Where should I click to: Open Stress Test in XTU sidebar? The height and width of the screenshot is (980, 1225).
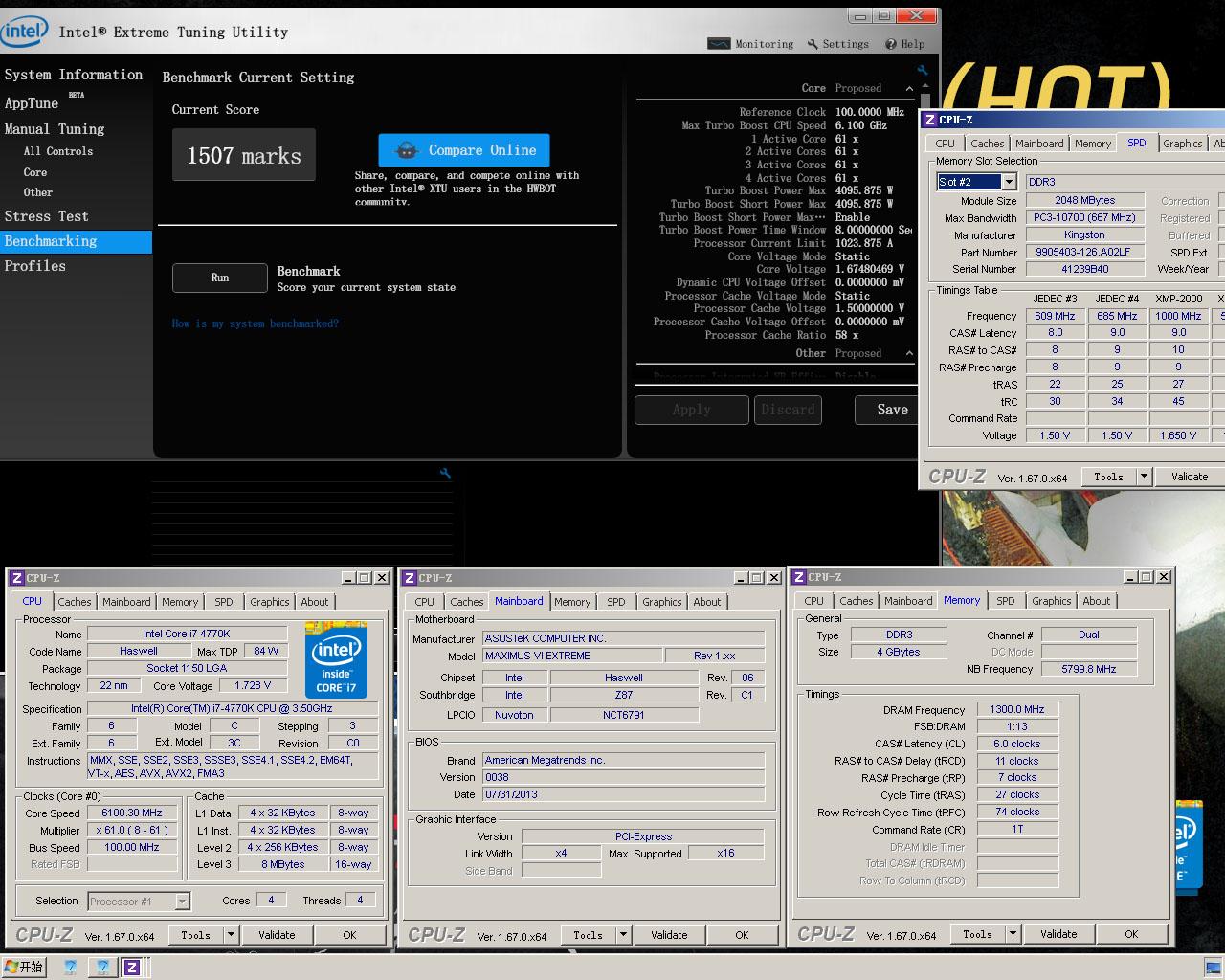46,216
